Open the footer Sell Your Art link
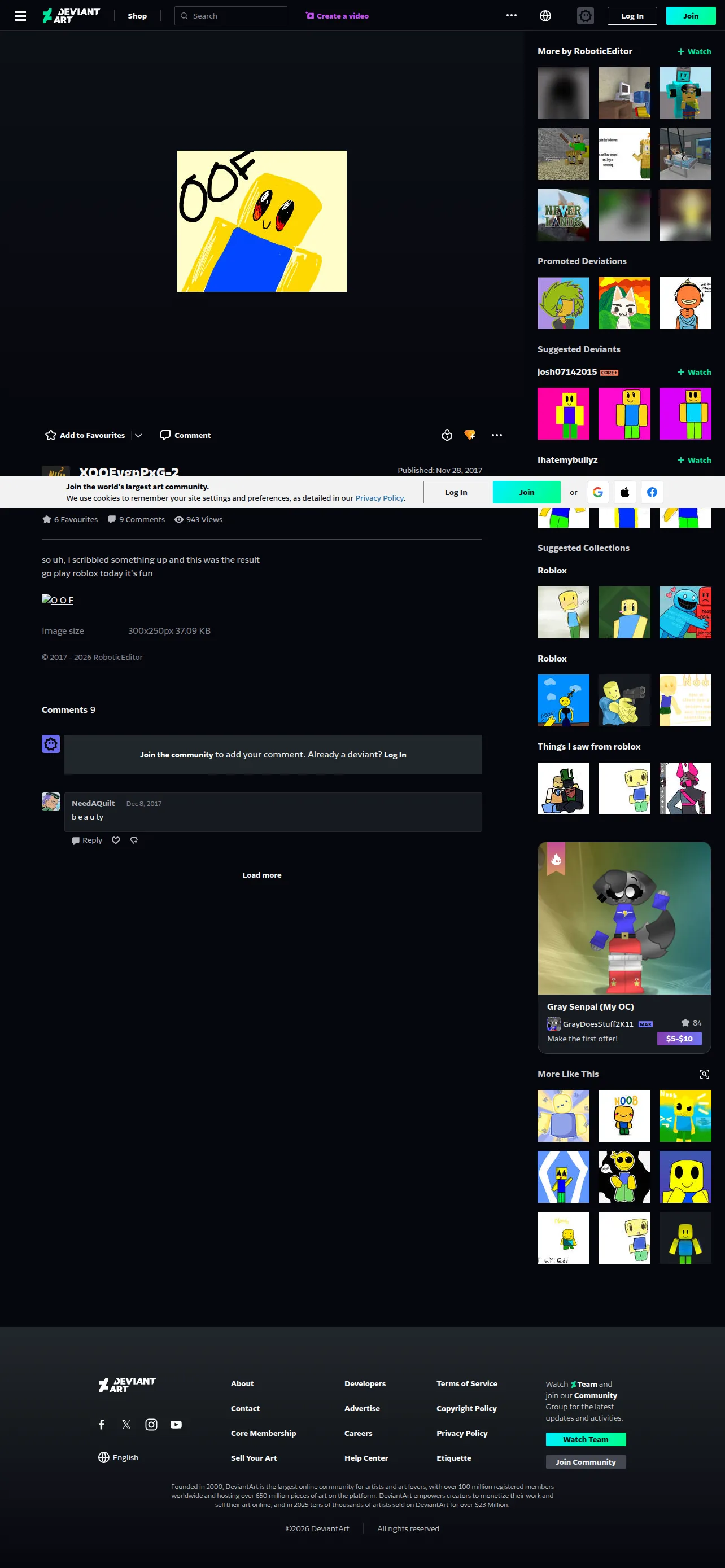The height and width of the screenshot is (1568, 725). tap(254, 1458)
